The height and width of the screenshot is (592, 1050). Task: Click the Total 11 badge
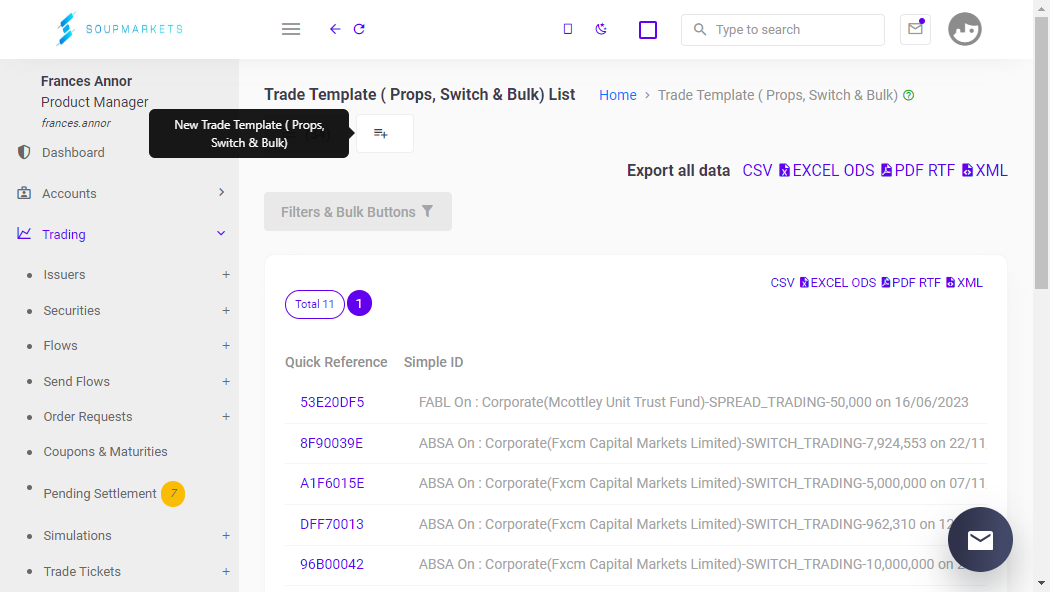(x=315, y=304)
